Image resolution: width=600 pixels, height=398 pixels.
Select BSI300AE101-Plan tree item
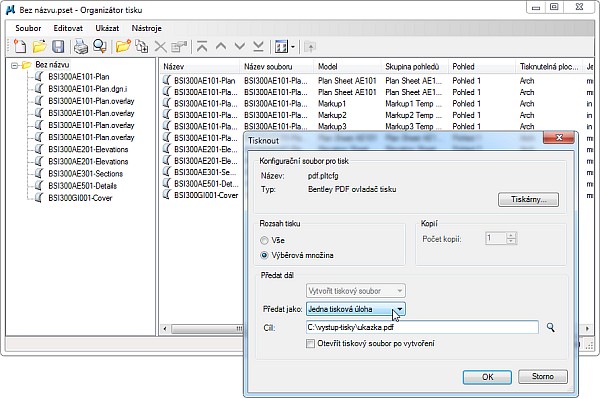coord(78,77)
